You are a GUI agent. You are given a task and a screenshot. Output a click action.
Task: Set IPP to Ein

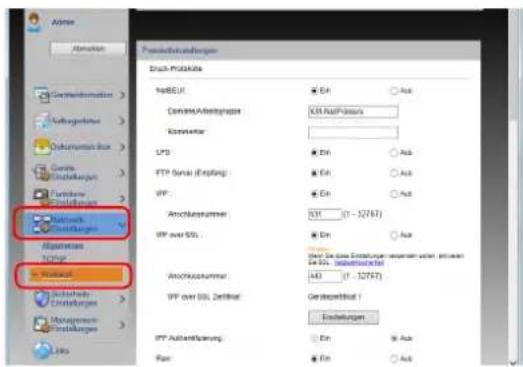tap(314, 194)
